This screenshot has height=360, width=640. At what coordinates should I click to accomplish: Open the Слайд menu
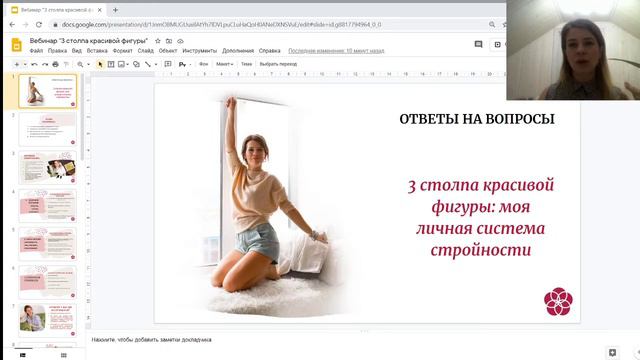point(145,51)
